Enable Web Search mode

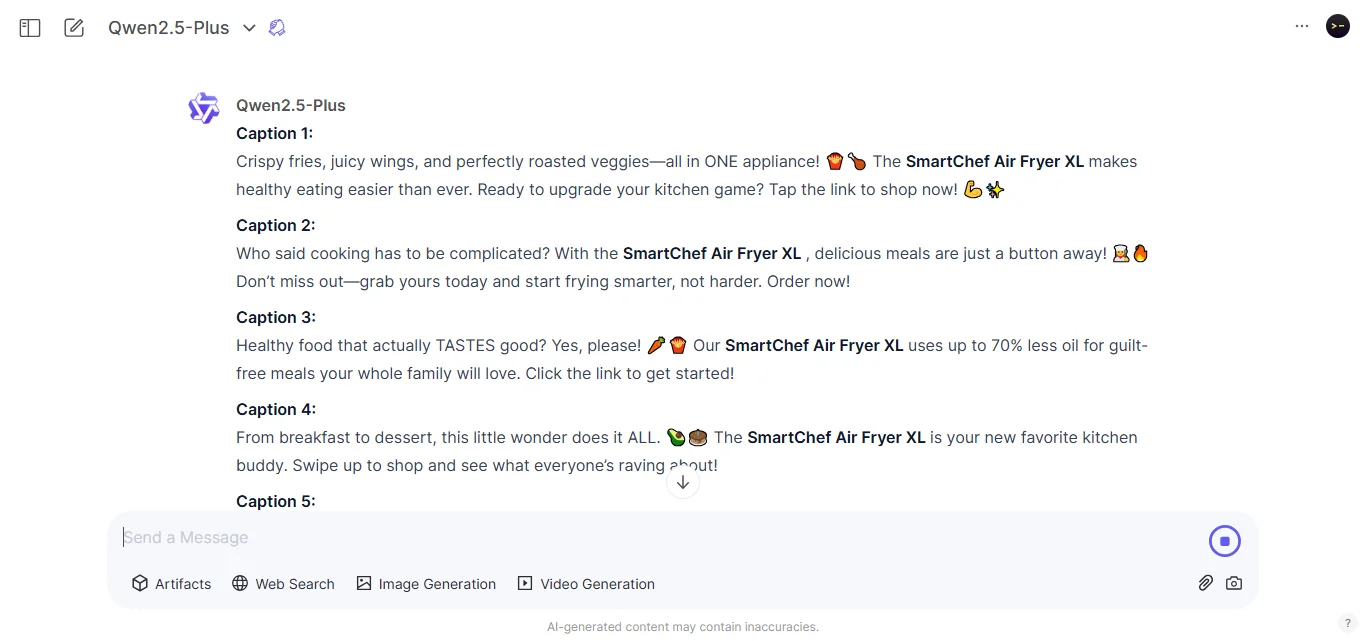click(283, 583)
